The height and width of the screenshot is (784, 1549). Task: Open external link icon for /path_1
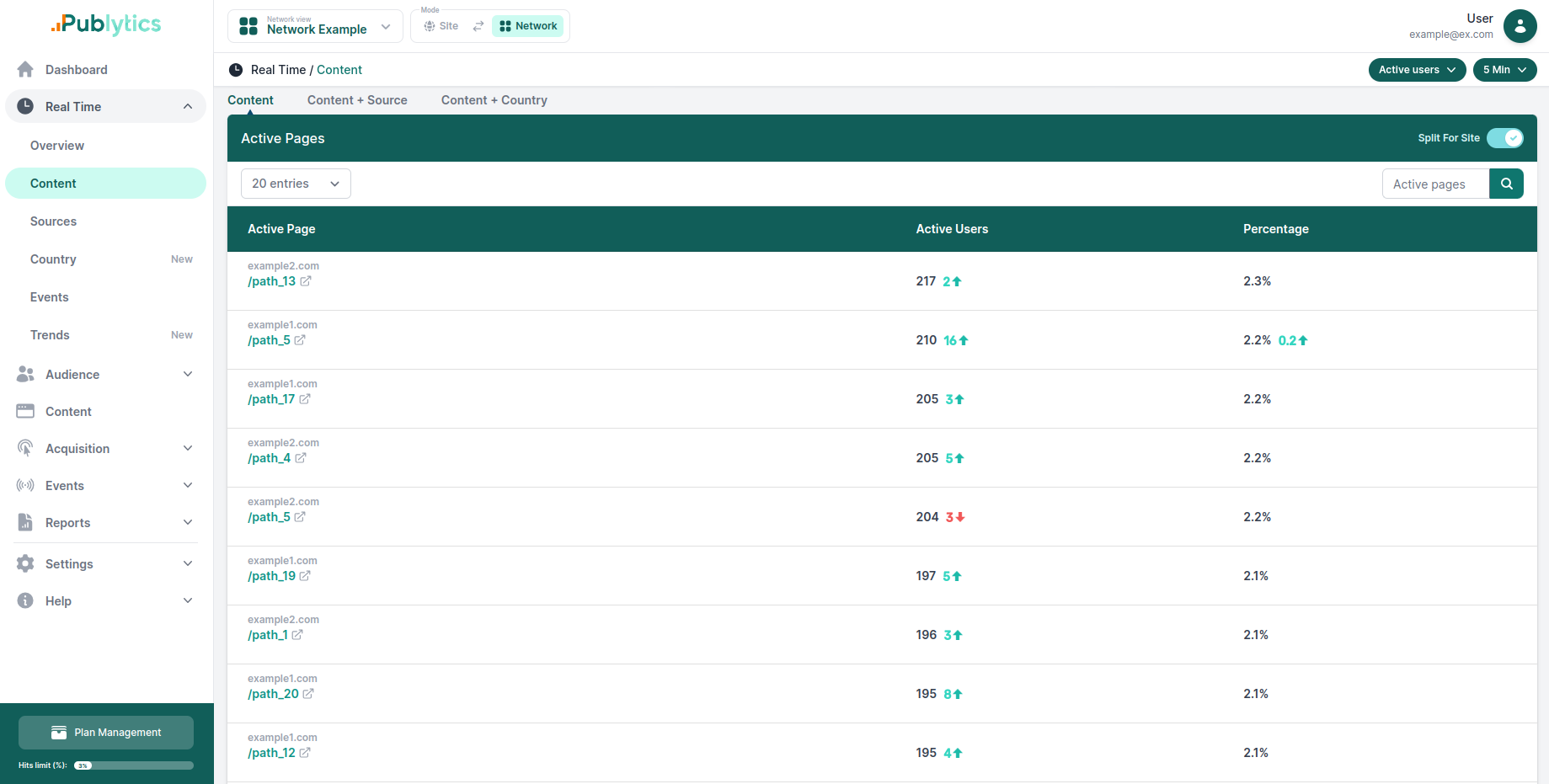297,635
